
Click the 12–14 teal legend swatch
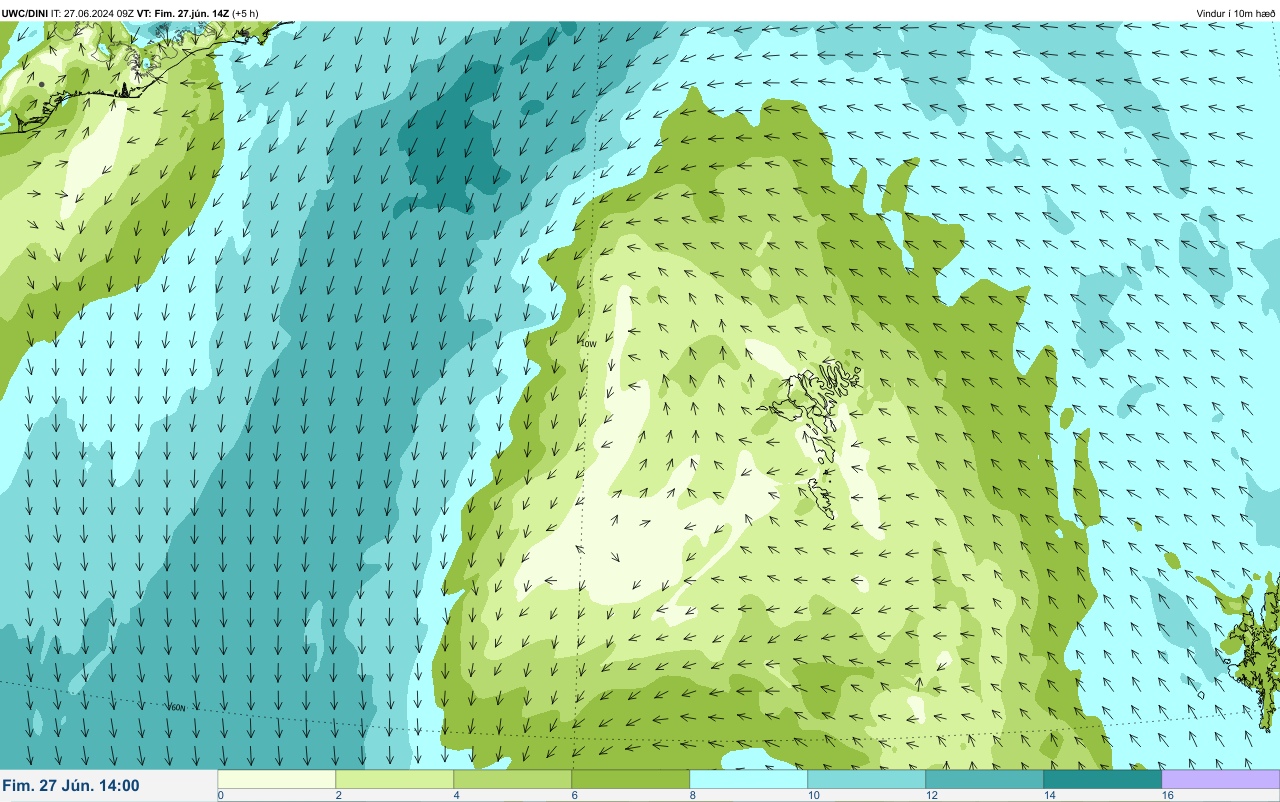(x=985, y=779)
